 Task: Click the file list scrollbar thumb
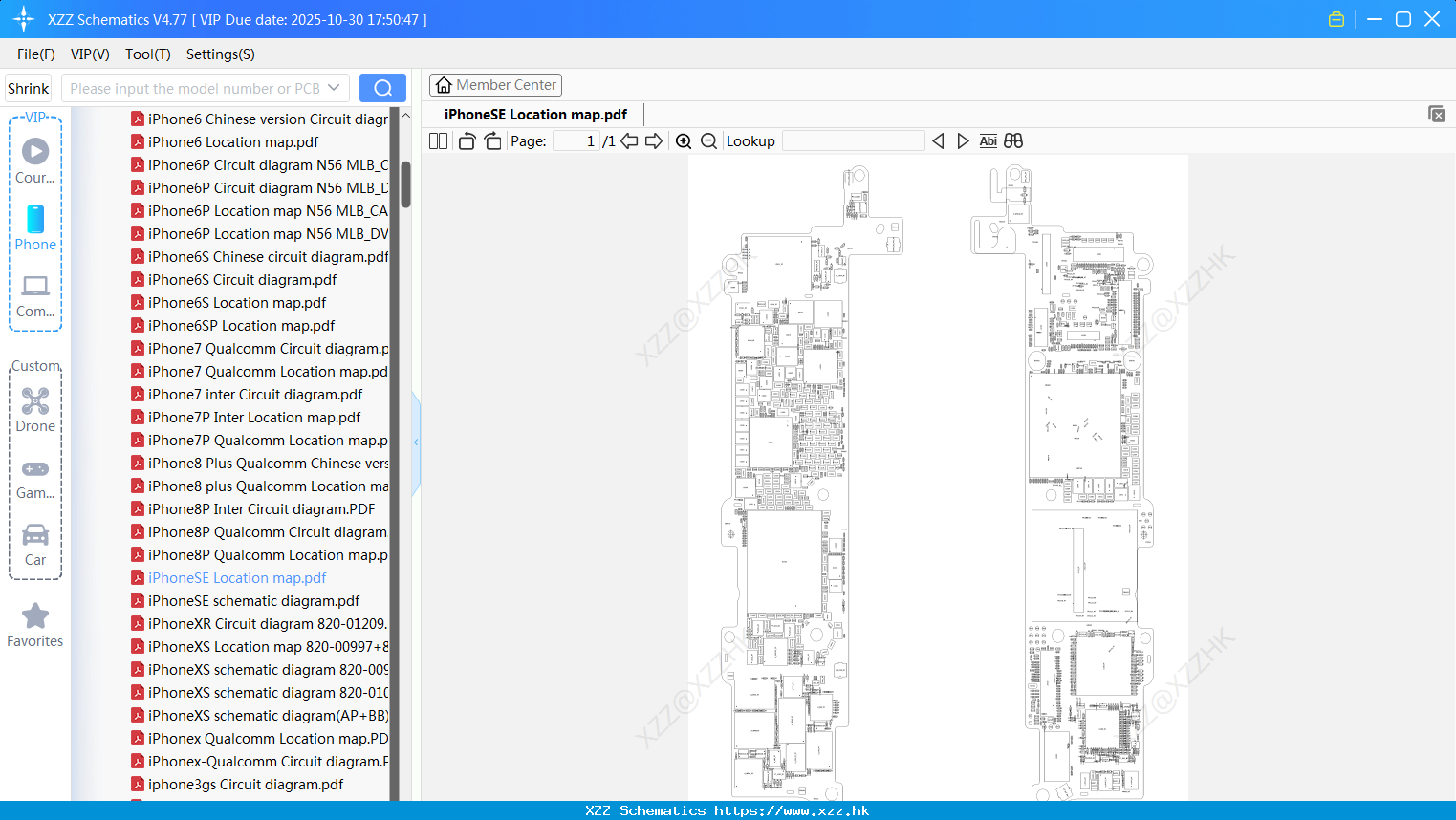click(405, 183)
